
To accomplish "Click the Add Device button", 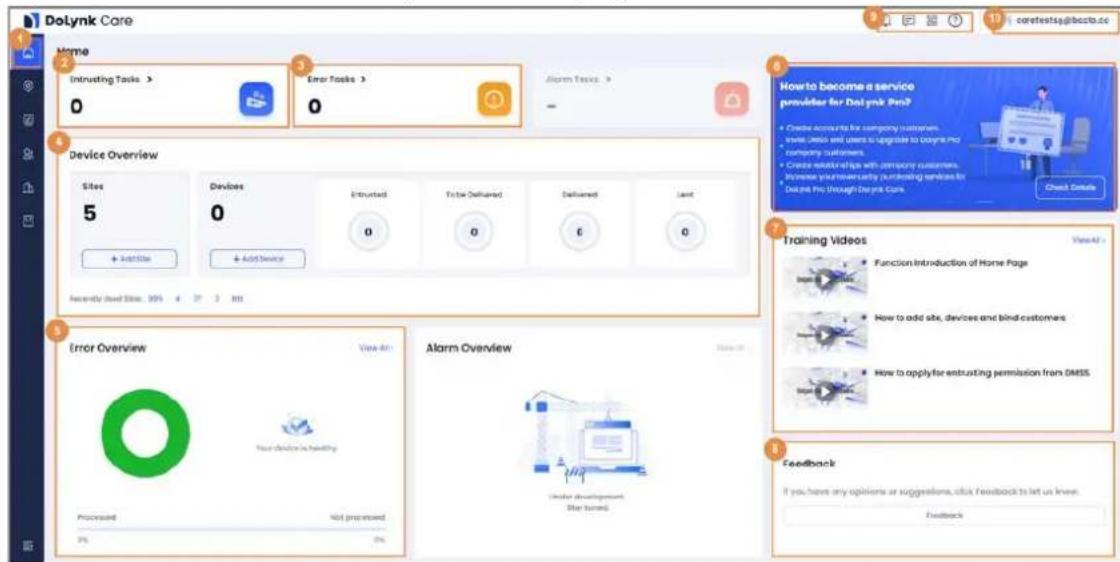I will pyautogui.click(x=257, y=259).
